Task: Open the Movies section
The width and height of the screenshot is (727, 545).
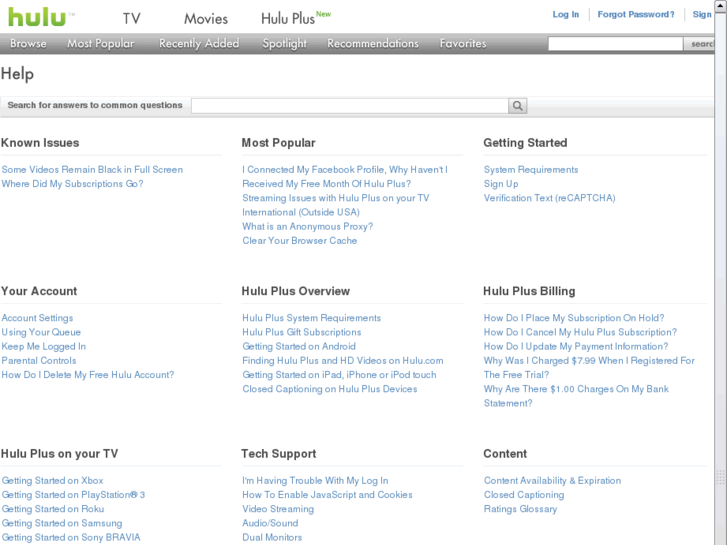Action: tap(206, 19)
